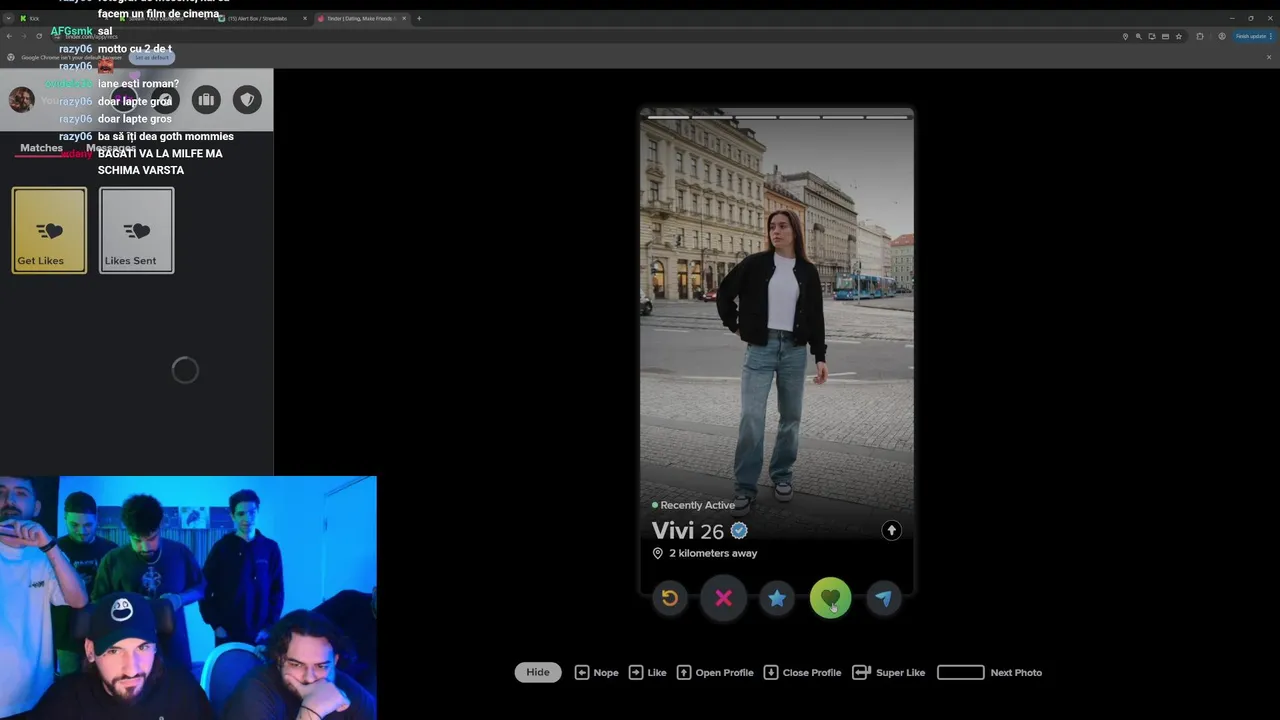
Task: Select the Tinder browser tab
Action: (x=360, y=18)
